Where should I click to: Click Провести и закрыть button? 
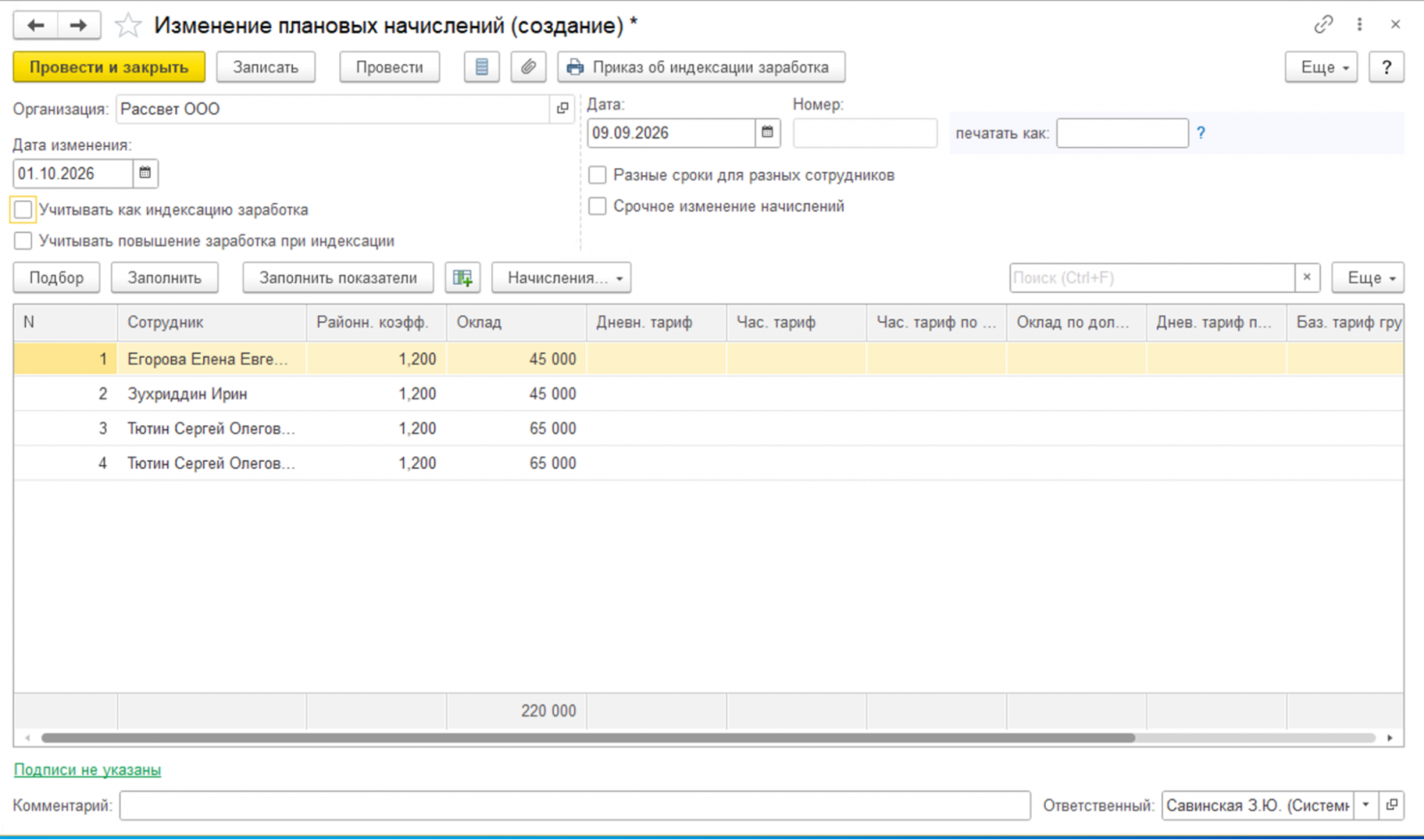click(109, 67)
